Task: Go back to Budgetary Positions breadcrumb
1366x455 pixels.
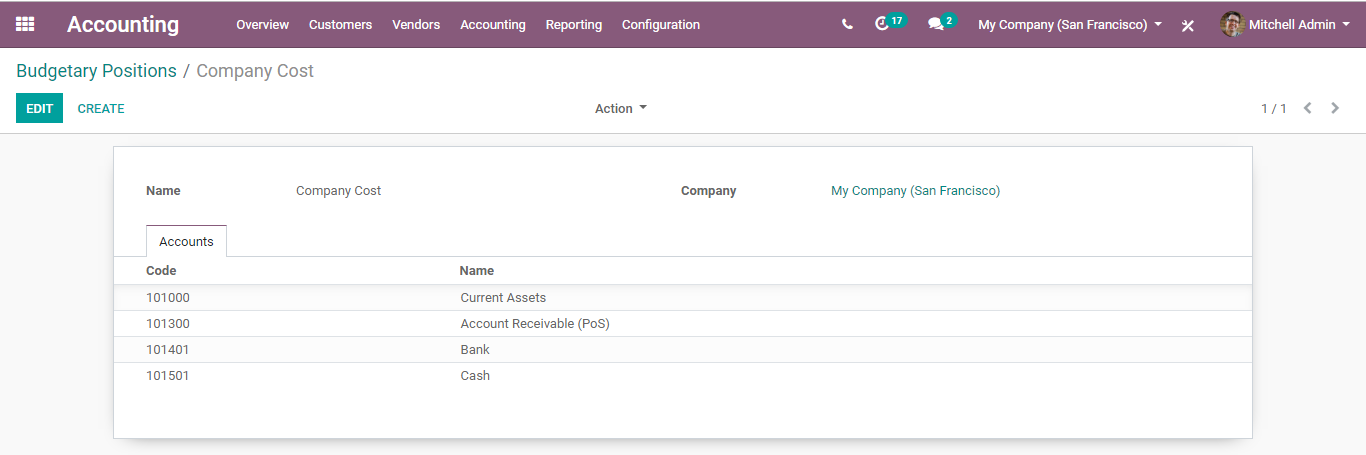Action: tap(96, 71)
